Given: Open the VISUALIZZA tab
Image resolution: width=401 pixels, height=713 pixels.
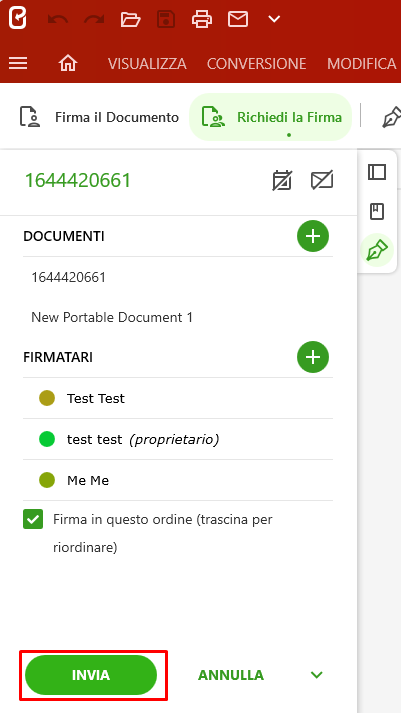Looking at the screenshot, I should pyautogui.click(x=147, y=64).
